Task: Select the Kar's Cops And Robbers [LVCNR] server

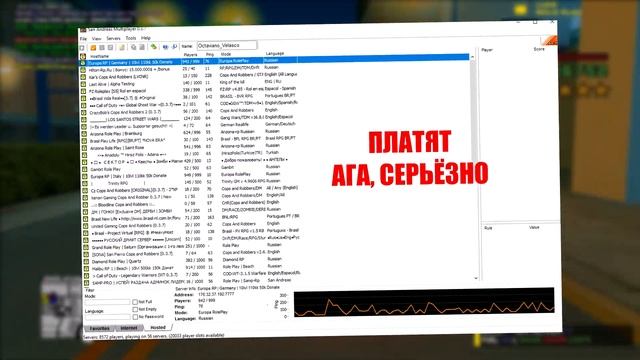Action: [119, 77]
